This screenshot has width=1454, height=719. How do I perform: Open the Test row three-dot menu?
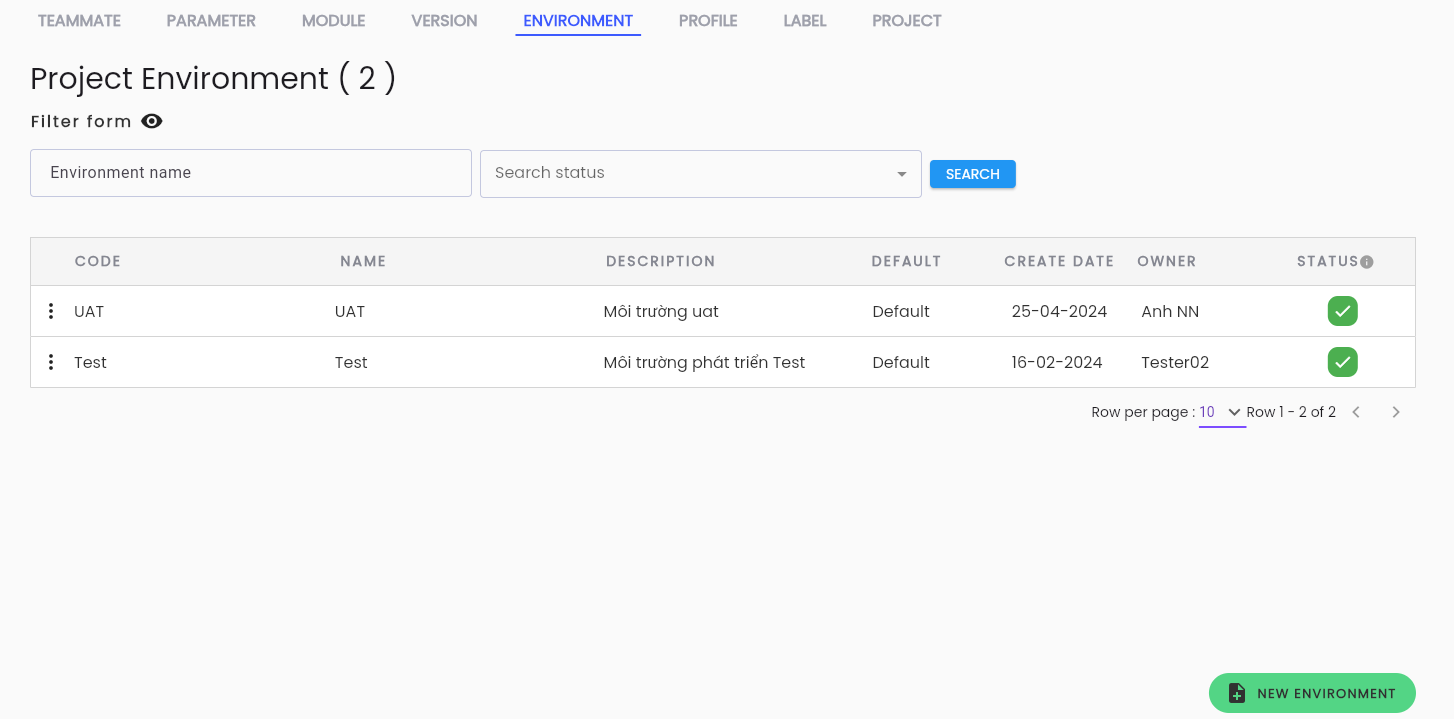pyautogui.click(x=51, y=362)
